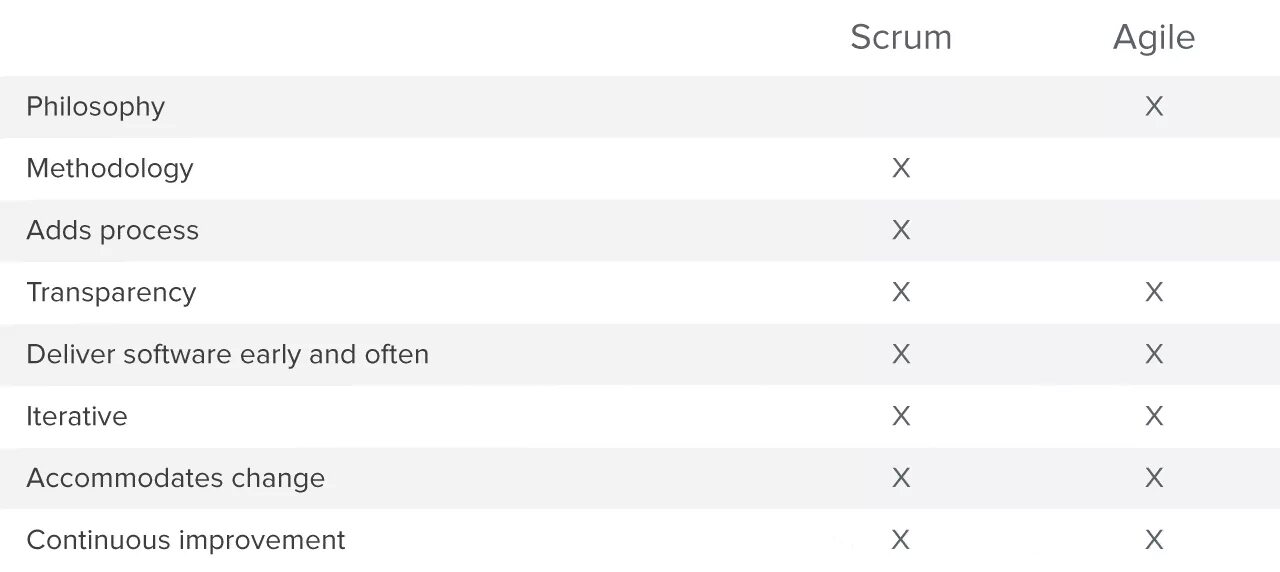This screenshot has width=1280, height=572.
Task: Select the Iterative row label
Action: tap(77, 416)
